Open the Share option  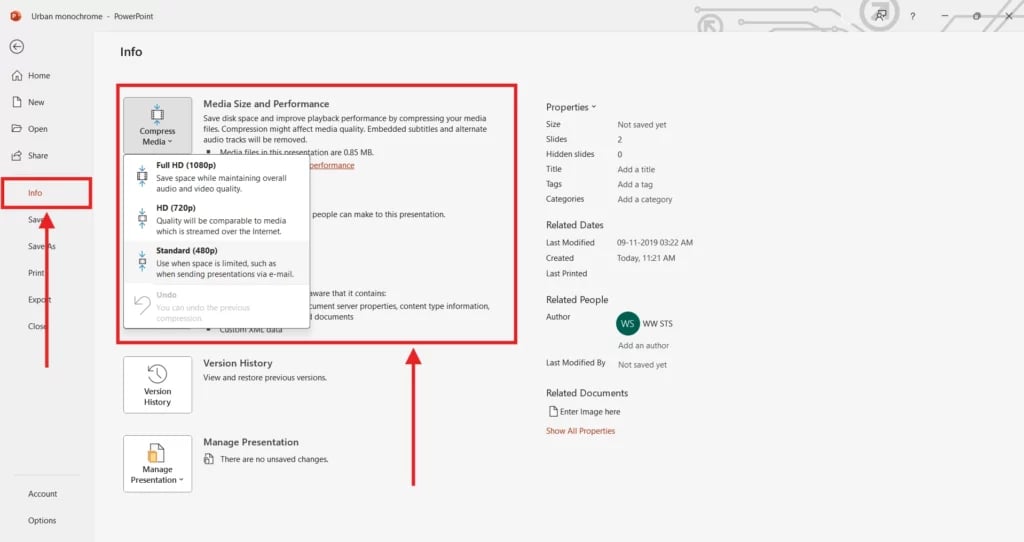pyautogui.click(x=37, y=156)
